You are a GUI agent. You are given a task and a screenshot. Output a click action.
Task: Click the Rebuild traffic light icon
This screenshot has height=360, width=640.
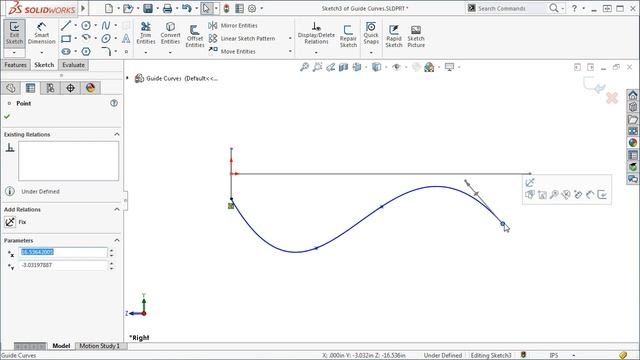point(227,8)
